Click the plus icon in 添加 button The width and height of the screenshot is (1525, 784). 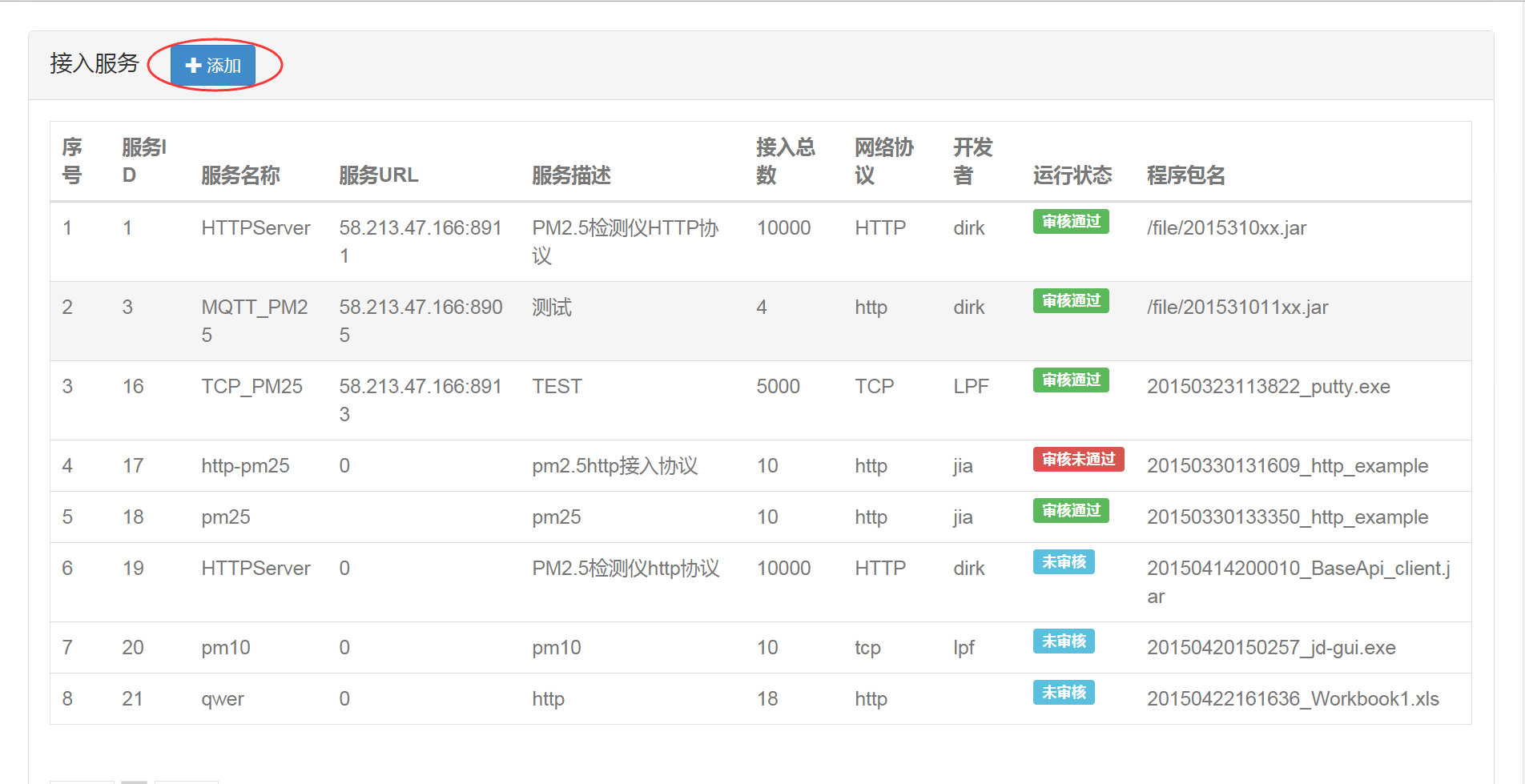(x=193, y=66)
